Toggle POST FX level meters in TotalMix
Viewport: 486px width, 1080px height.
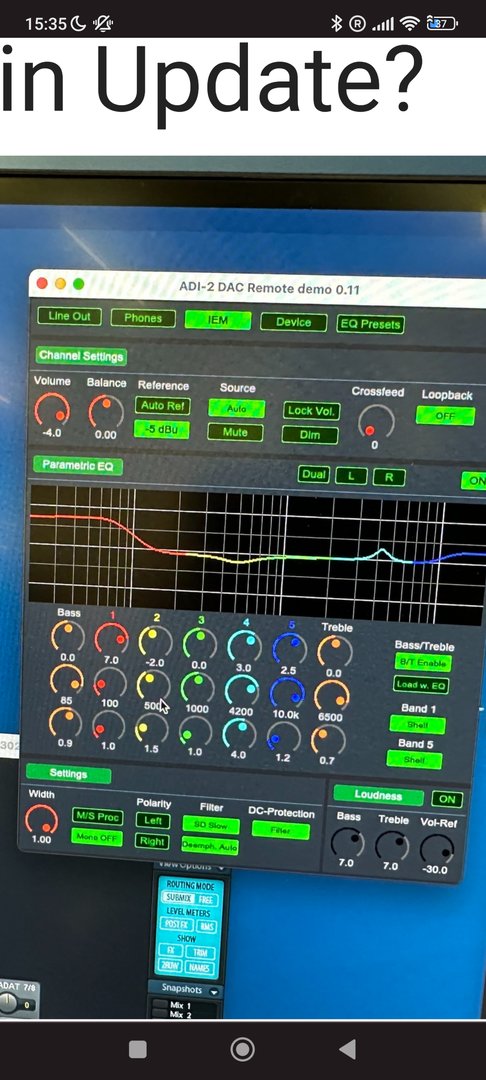tap(178, 925)
